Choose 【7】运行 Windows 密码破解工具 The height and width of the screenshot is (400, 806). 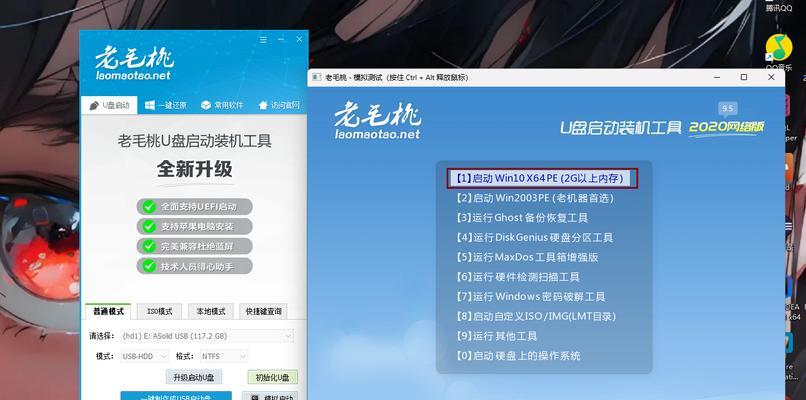pyautogui.click(x=530, y=297)
